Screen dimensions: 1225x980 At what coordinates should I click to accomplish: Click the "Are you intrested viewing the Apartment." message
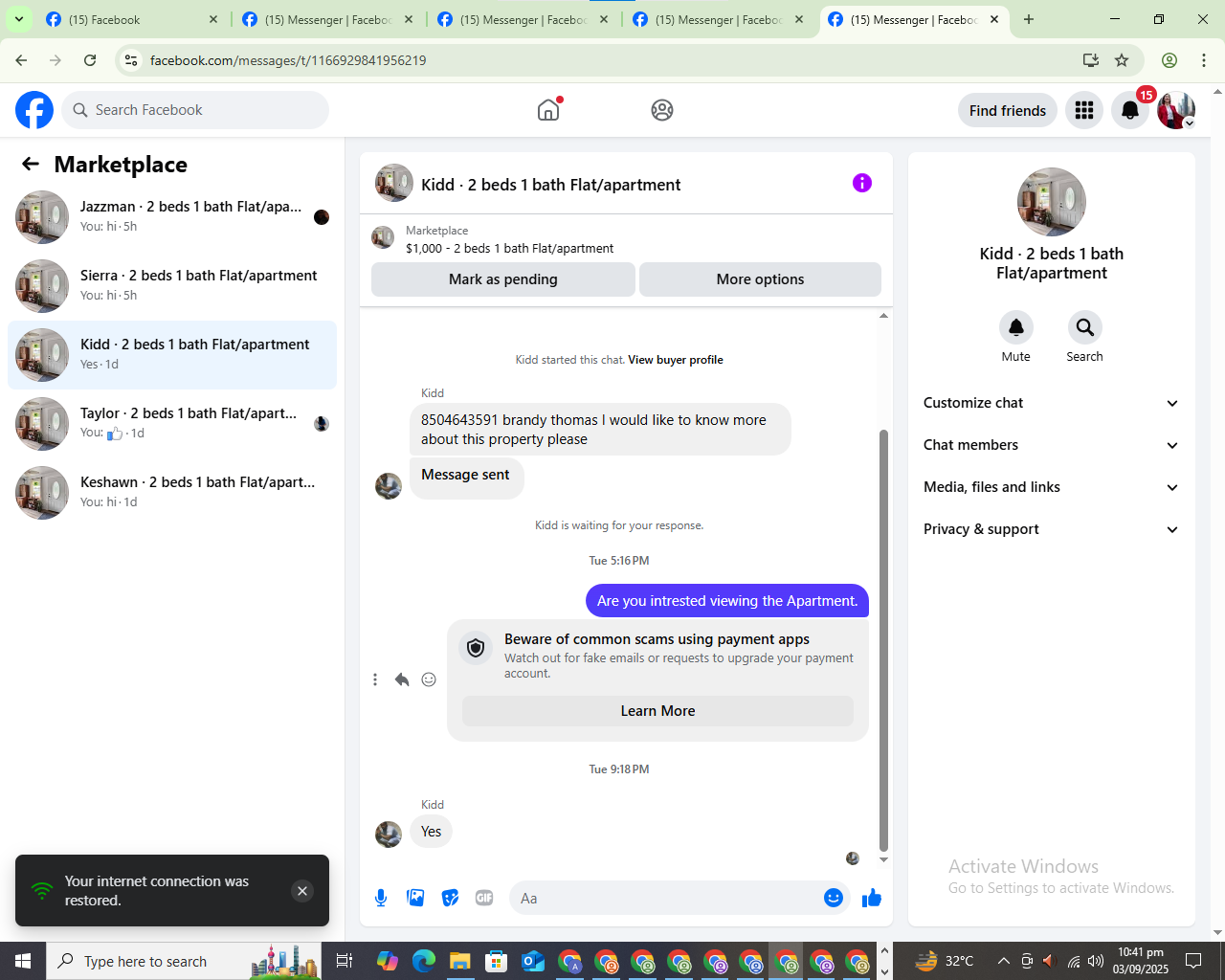pyautogui.click(x=727, y=601)
